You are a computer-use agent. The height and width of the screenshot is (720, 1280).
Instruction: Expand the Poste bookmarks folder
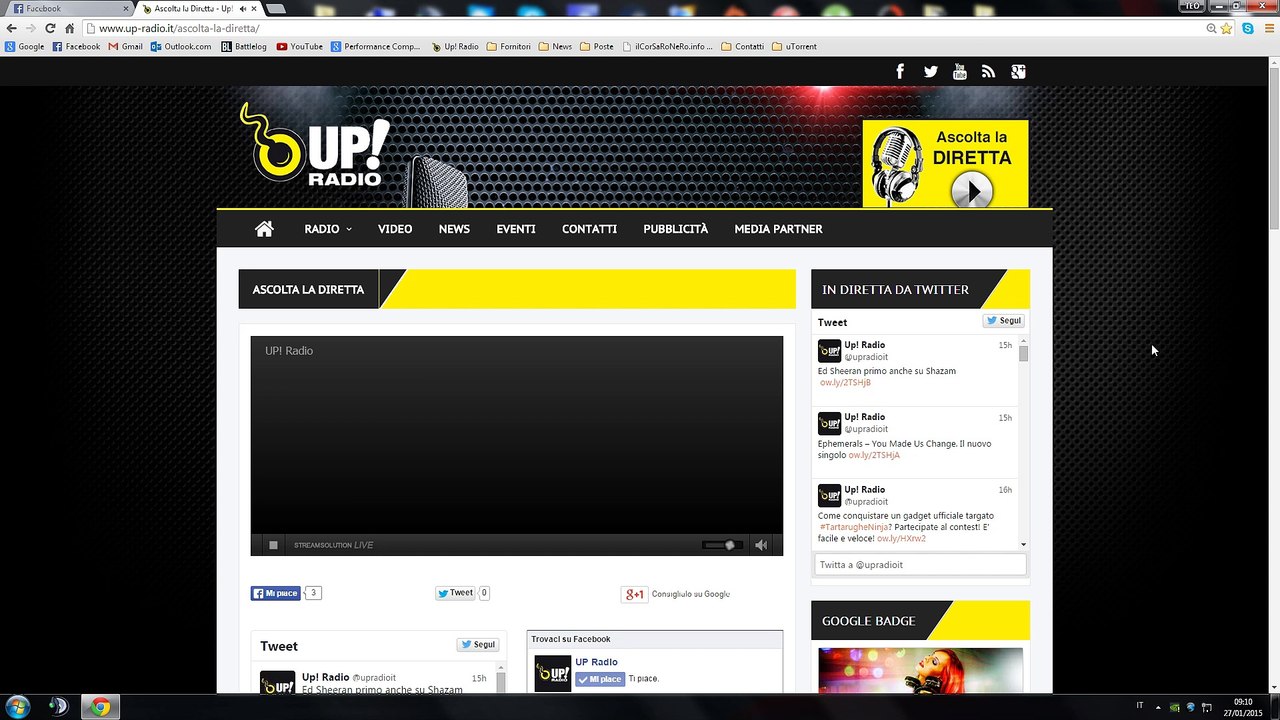point(597,47)
